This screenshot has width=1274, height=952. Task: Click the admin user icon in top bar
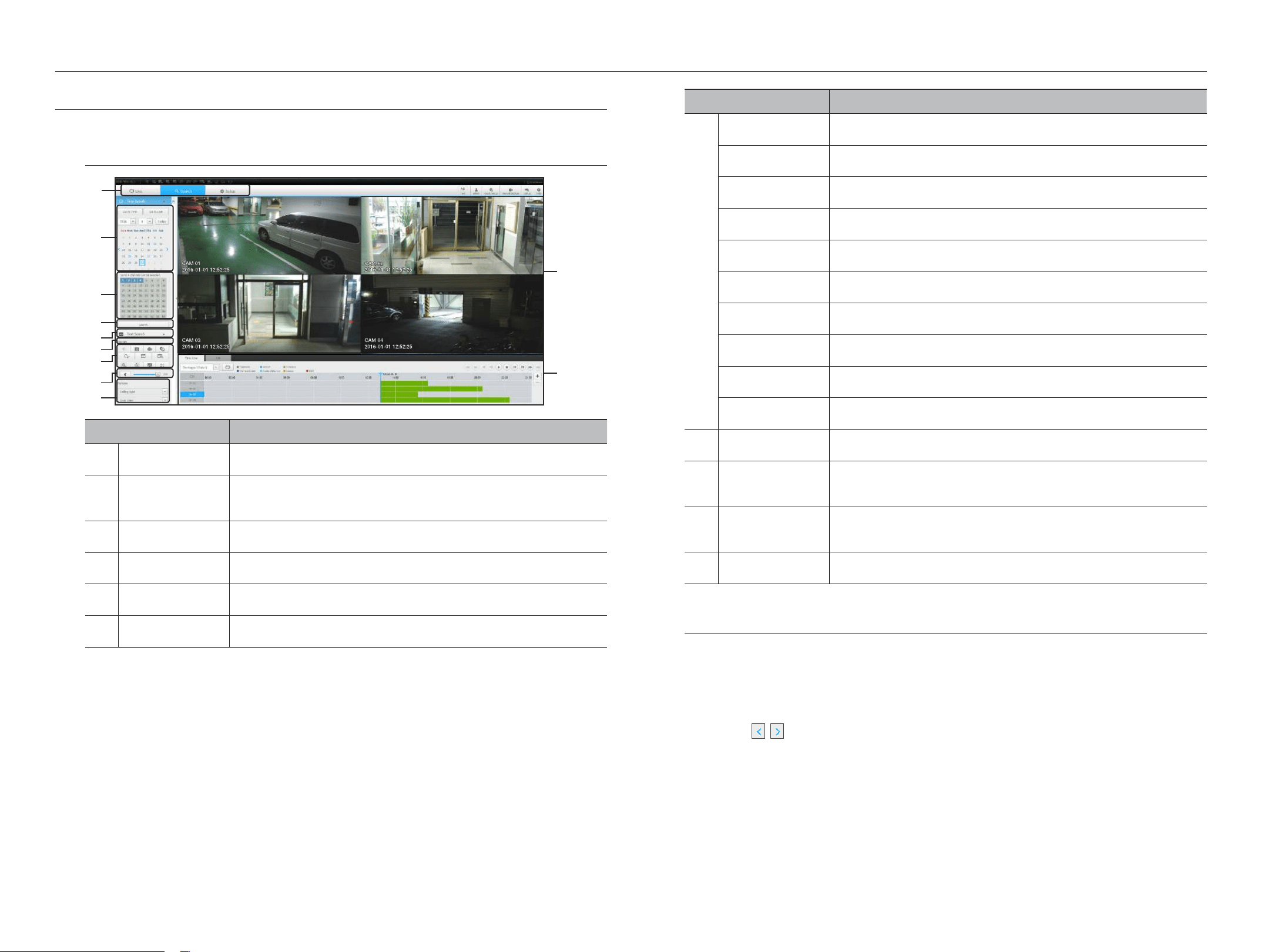tap(476, 191)
